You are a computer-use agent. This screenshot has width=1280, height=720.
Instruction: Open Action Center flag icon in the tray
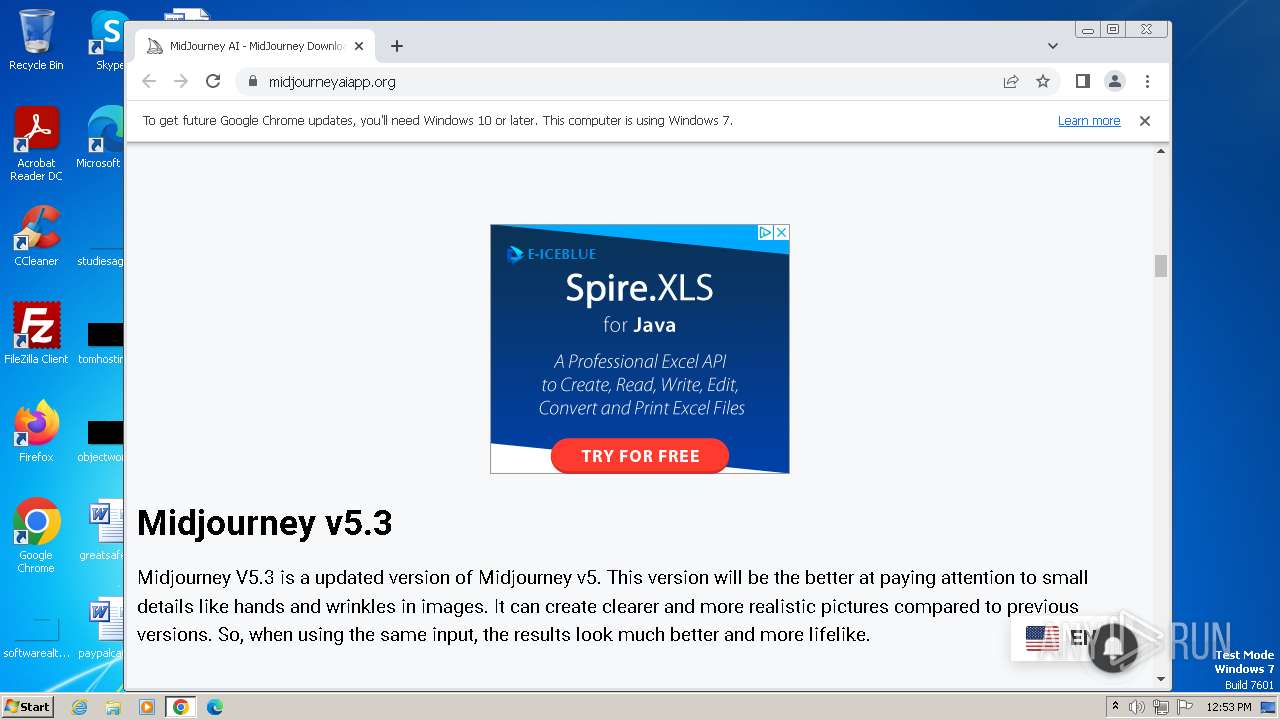(x=1185, y=707)
